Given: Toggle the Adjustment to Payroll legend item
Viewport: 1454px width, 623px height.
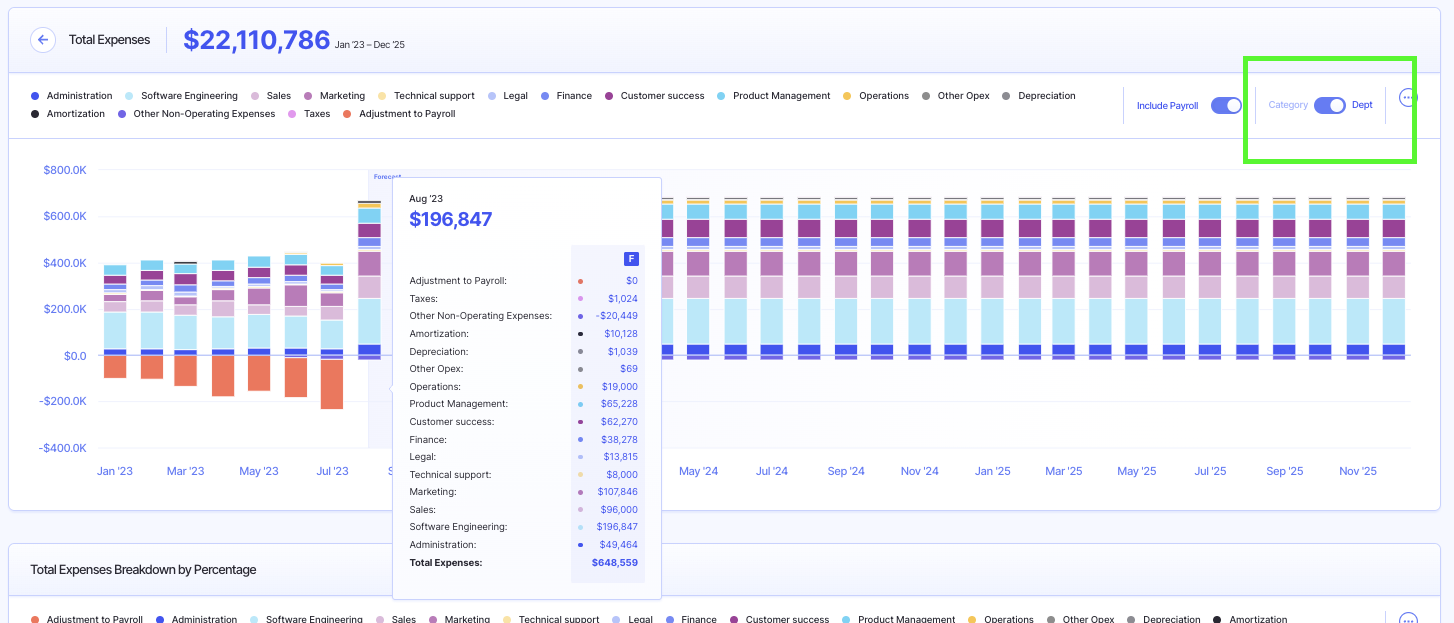Looking at the screenshot, I should click(x=406, y=114).
